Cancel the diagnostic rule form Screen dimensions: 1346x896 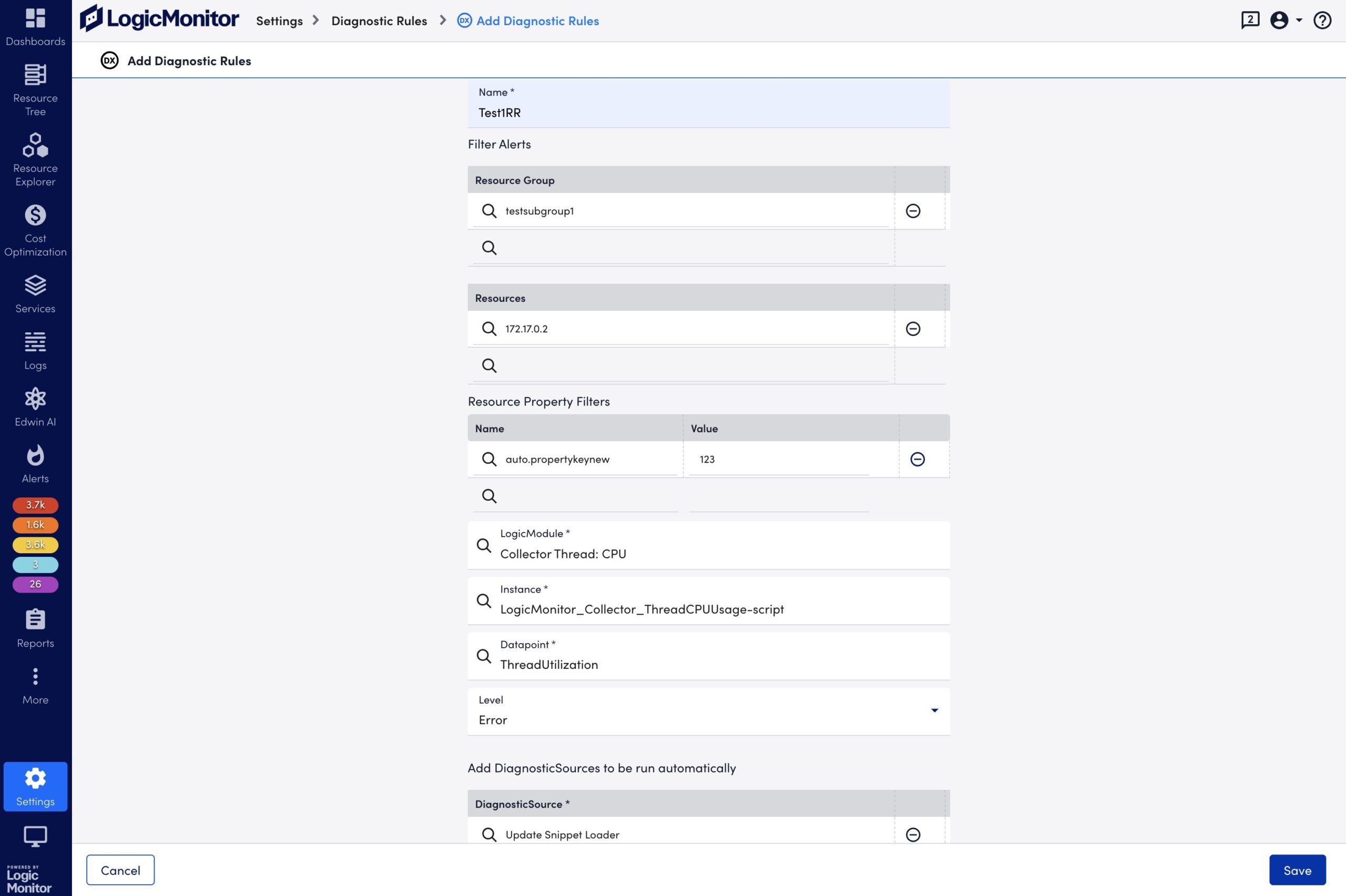(x=120, y=870)
